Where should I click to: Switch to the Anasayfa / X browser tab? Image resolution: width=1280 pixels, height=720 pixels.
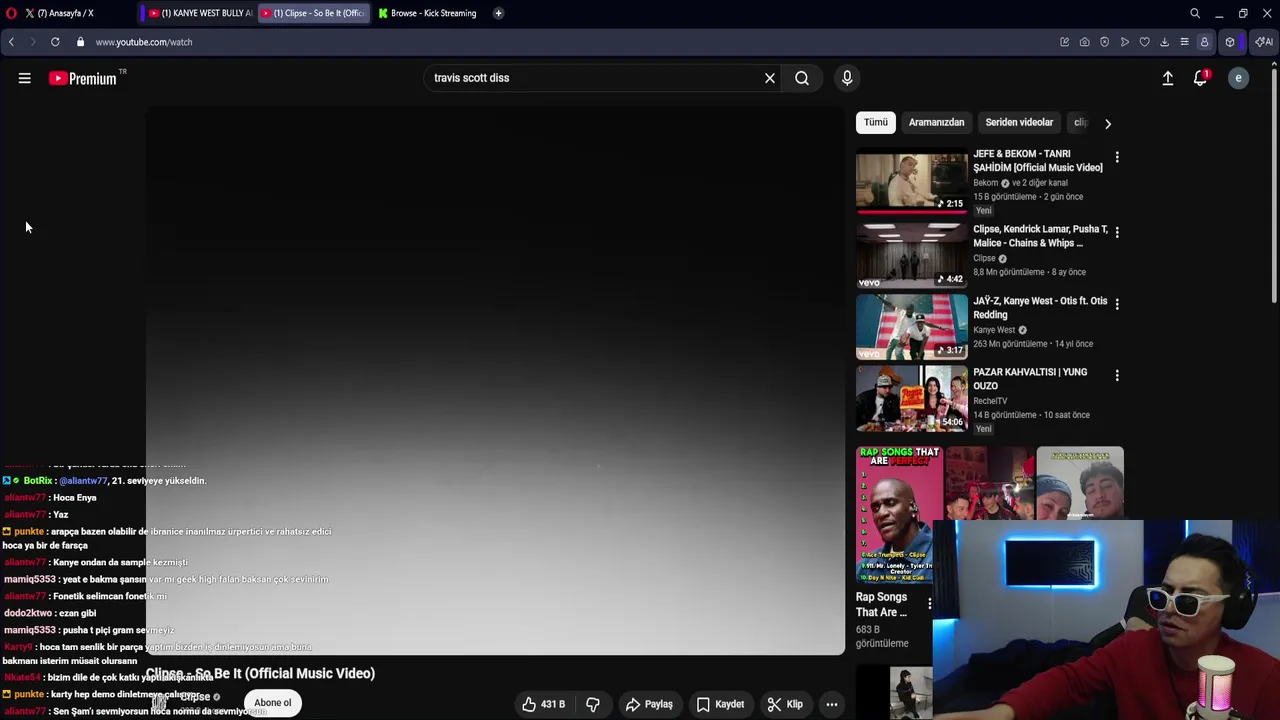(x=66, y=13)
